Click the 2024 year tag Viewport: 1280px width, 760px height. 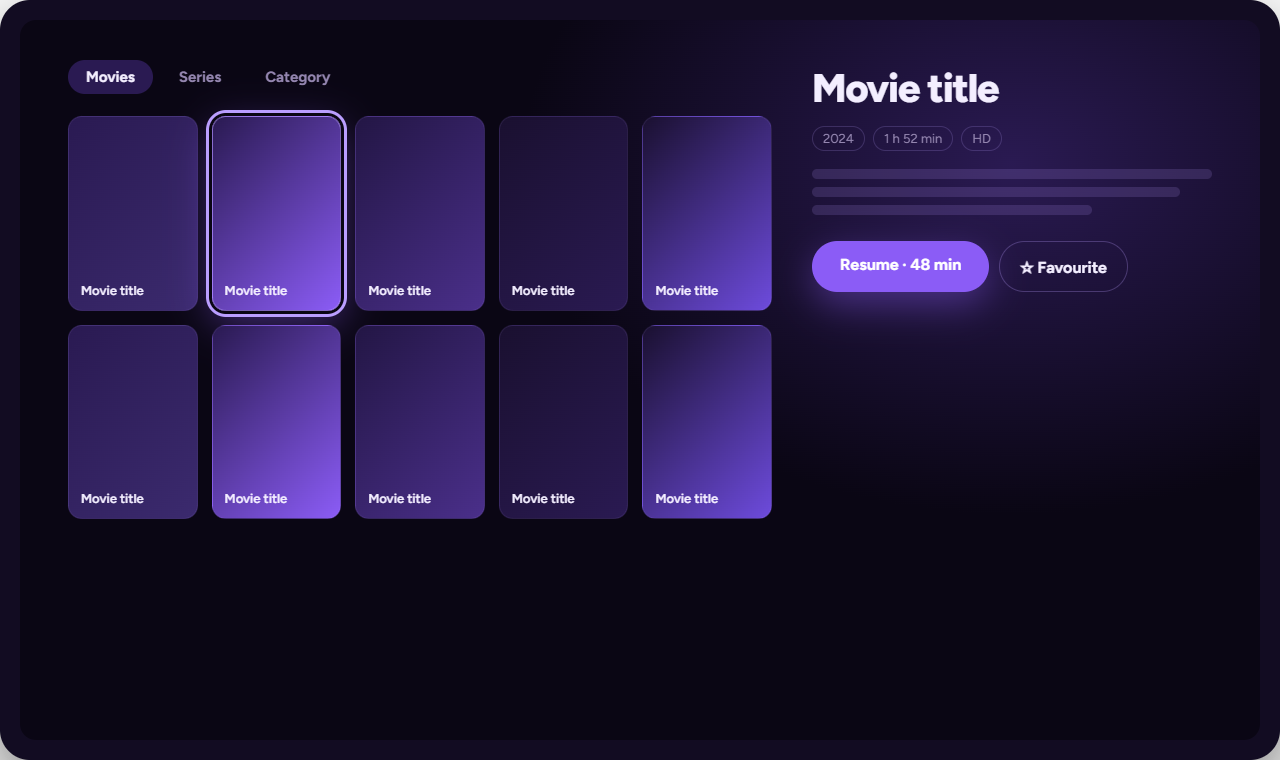tap(838, 139)
